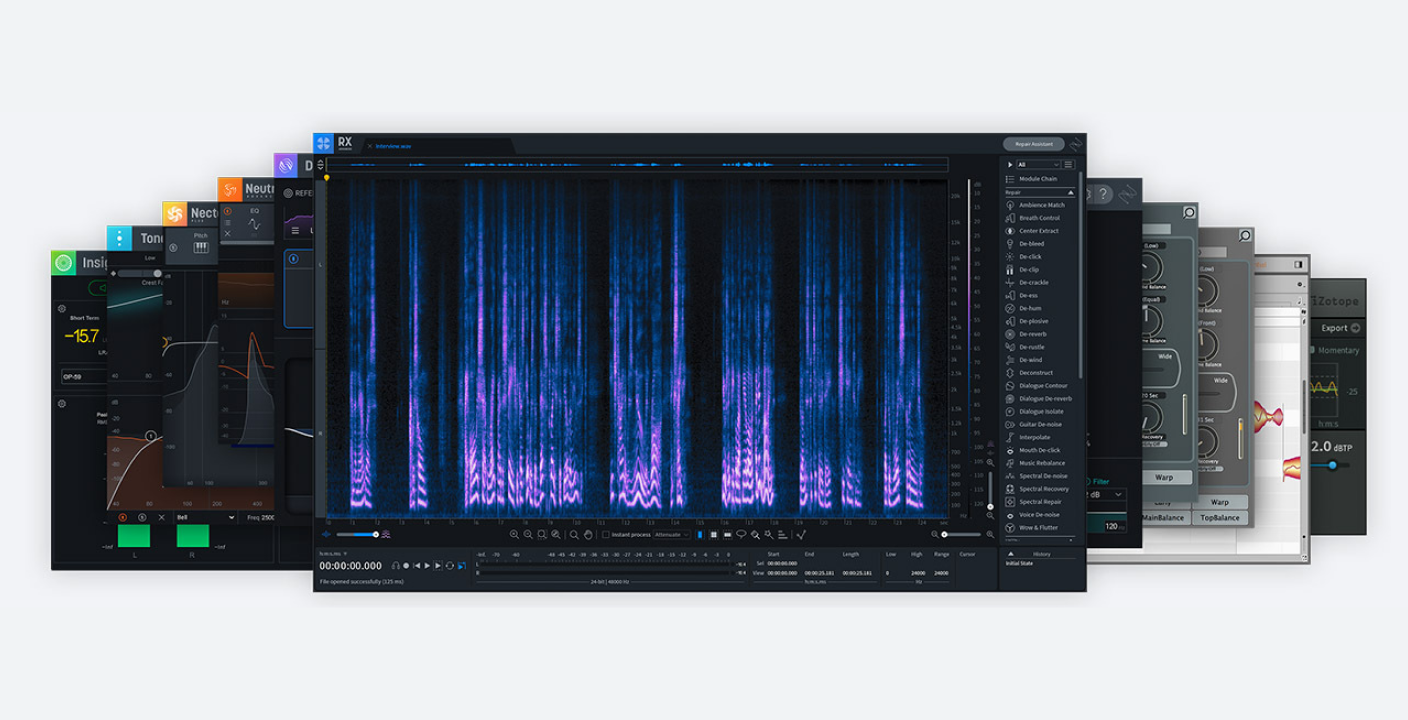Collapse the History panel

coord(1010,553)
